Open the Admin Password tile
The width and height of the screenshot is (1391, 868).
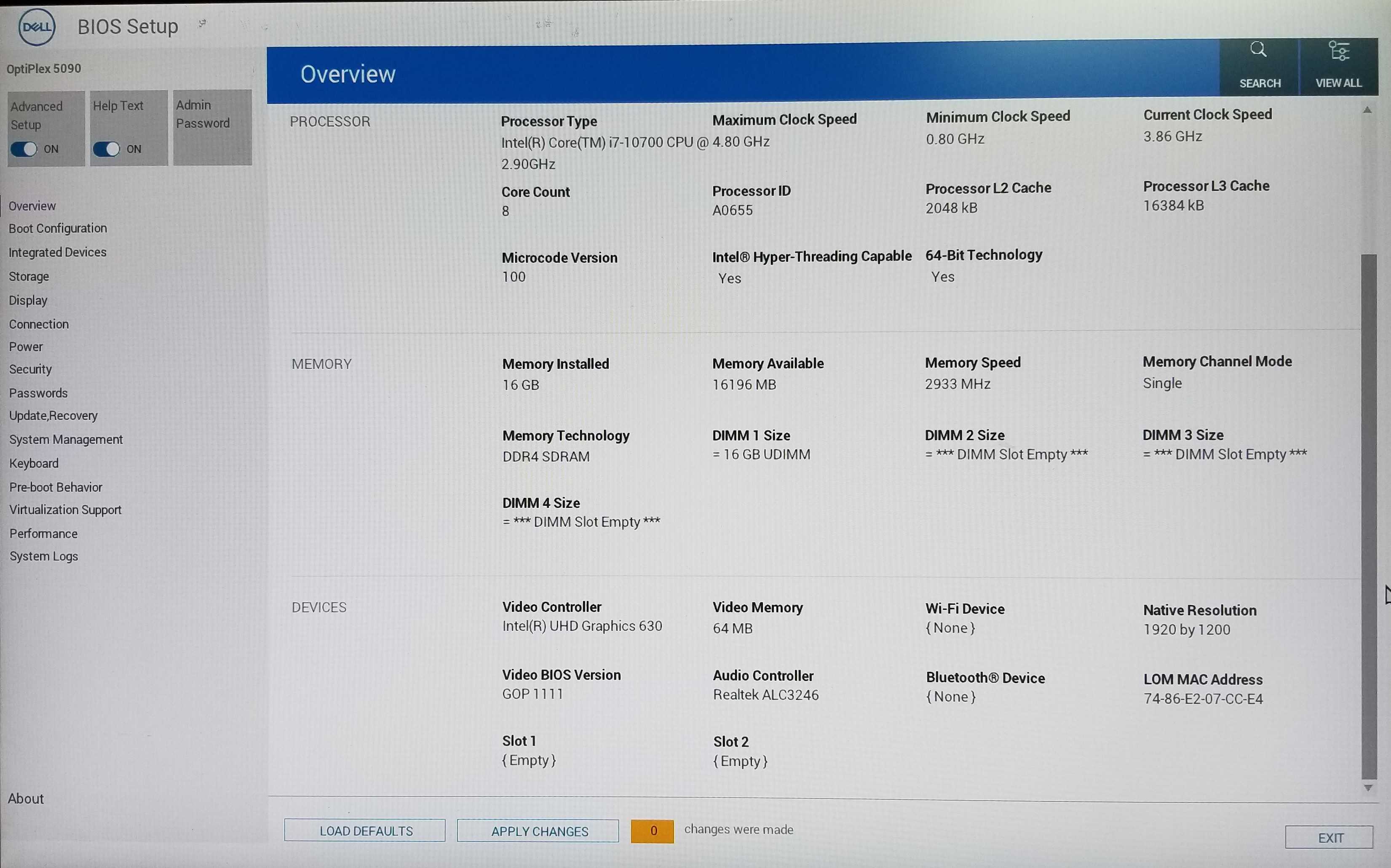(212, 128)
